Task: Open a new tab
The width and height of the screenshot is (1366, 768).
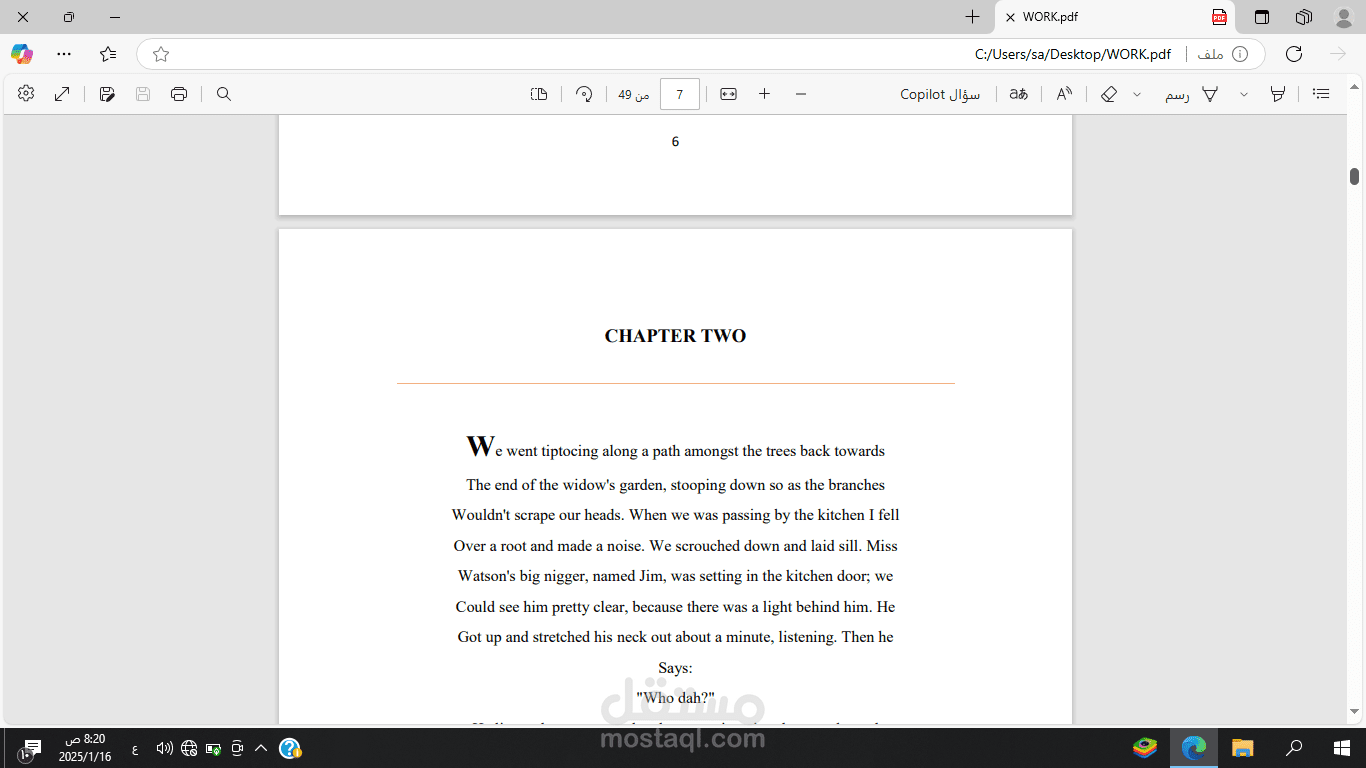Action: pos(972,17)
